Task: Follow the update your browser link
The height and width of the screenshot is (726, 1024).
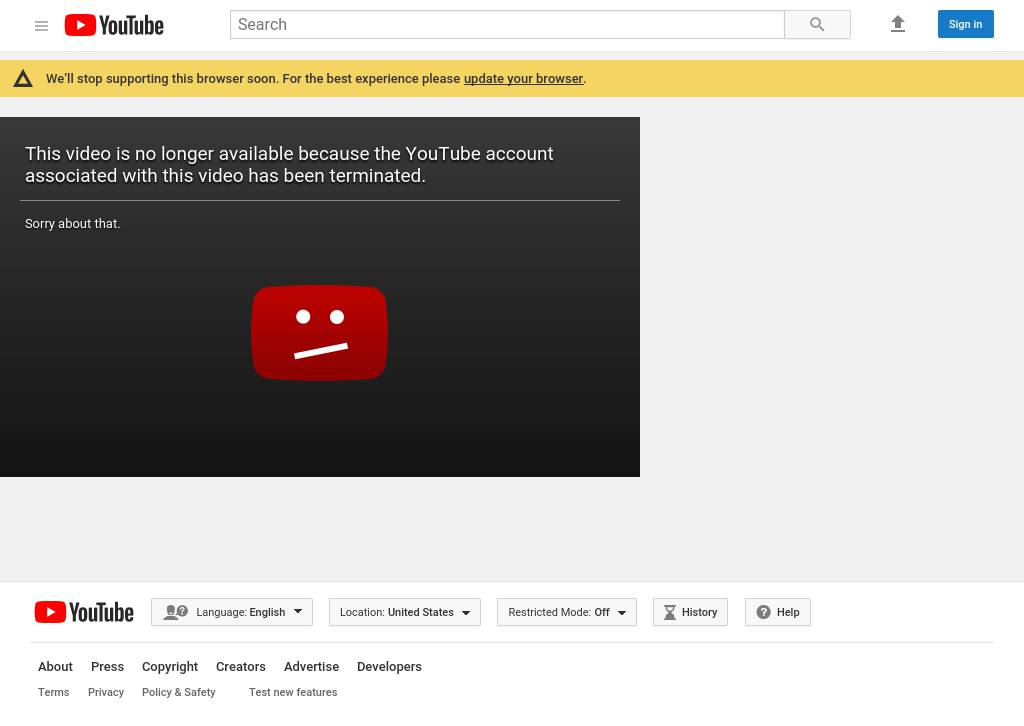Action: [x=523, y=79]
